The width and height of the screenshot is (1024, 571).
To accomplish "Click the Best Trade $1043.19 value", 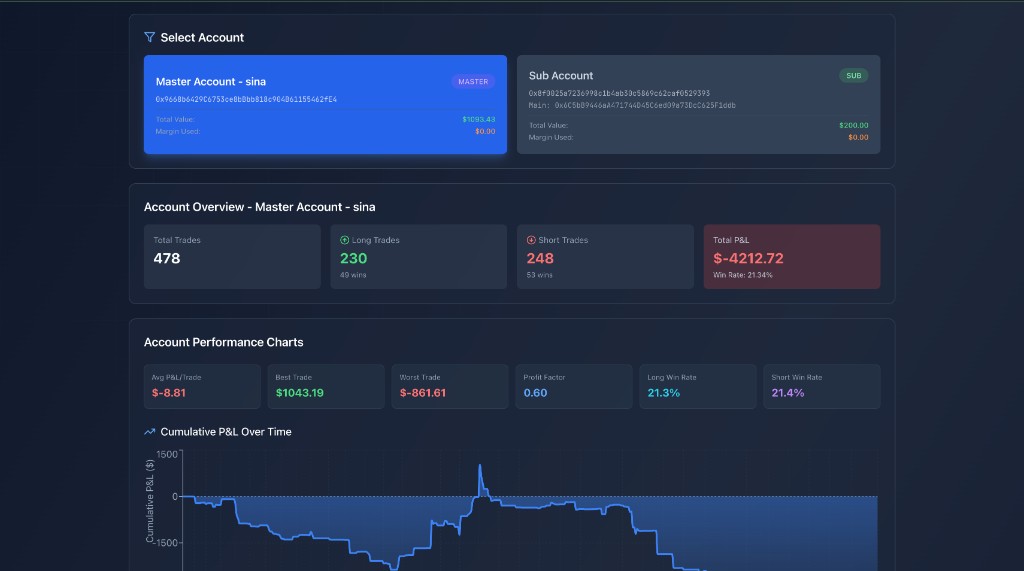I will (300, 393).
